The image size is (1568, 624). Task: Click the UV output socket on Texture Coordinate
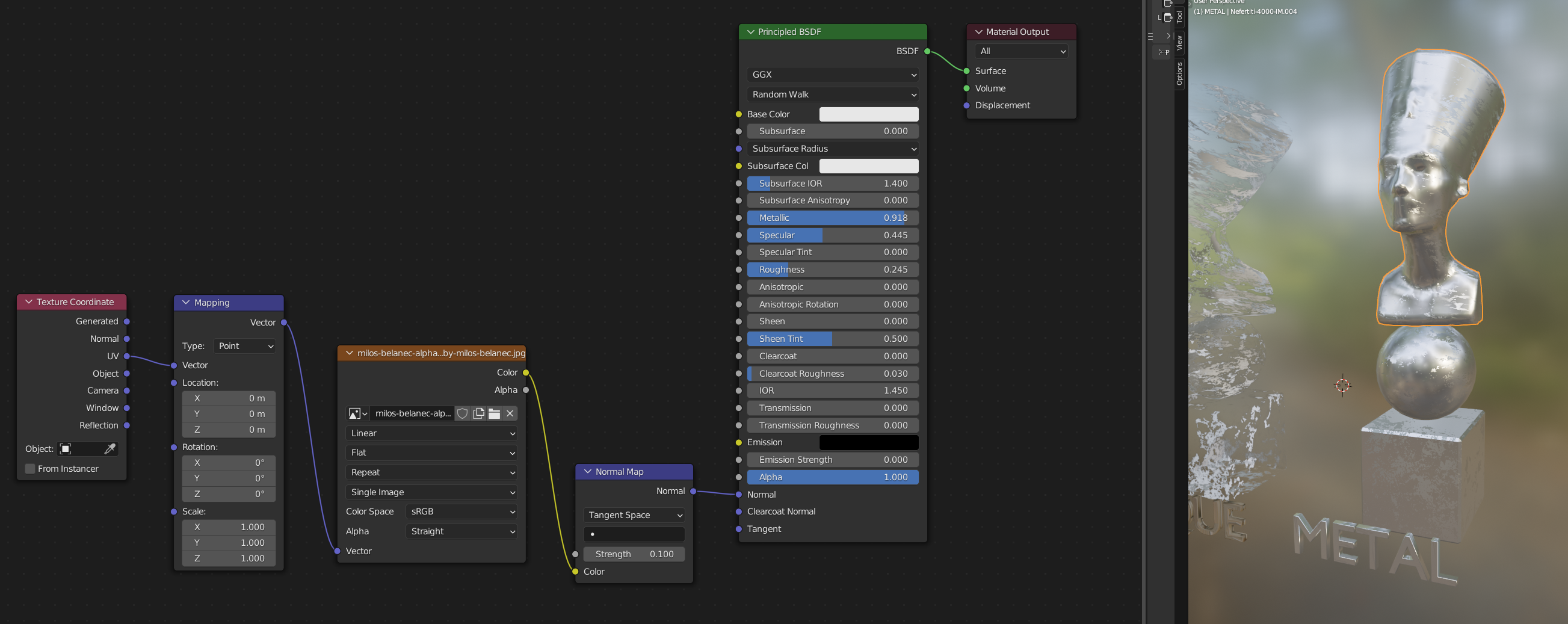[x=126, y=356]
